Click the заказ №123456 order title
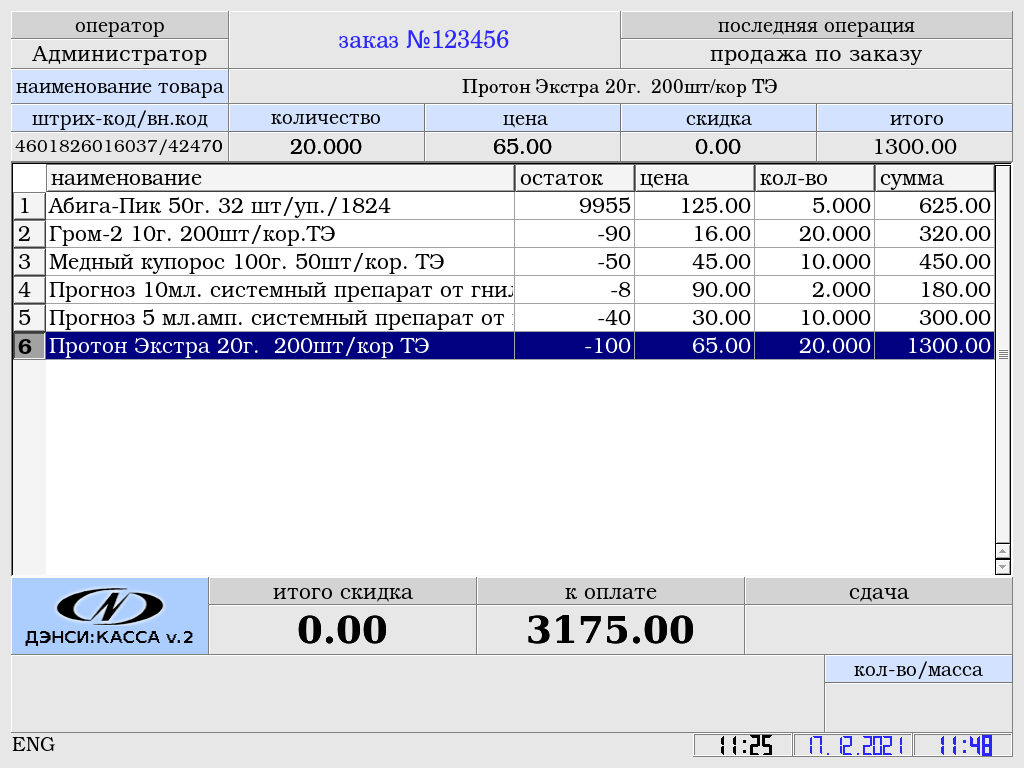The width and height of the screenshot is (1024, 768). (423, 40)
